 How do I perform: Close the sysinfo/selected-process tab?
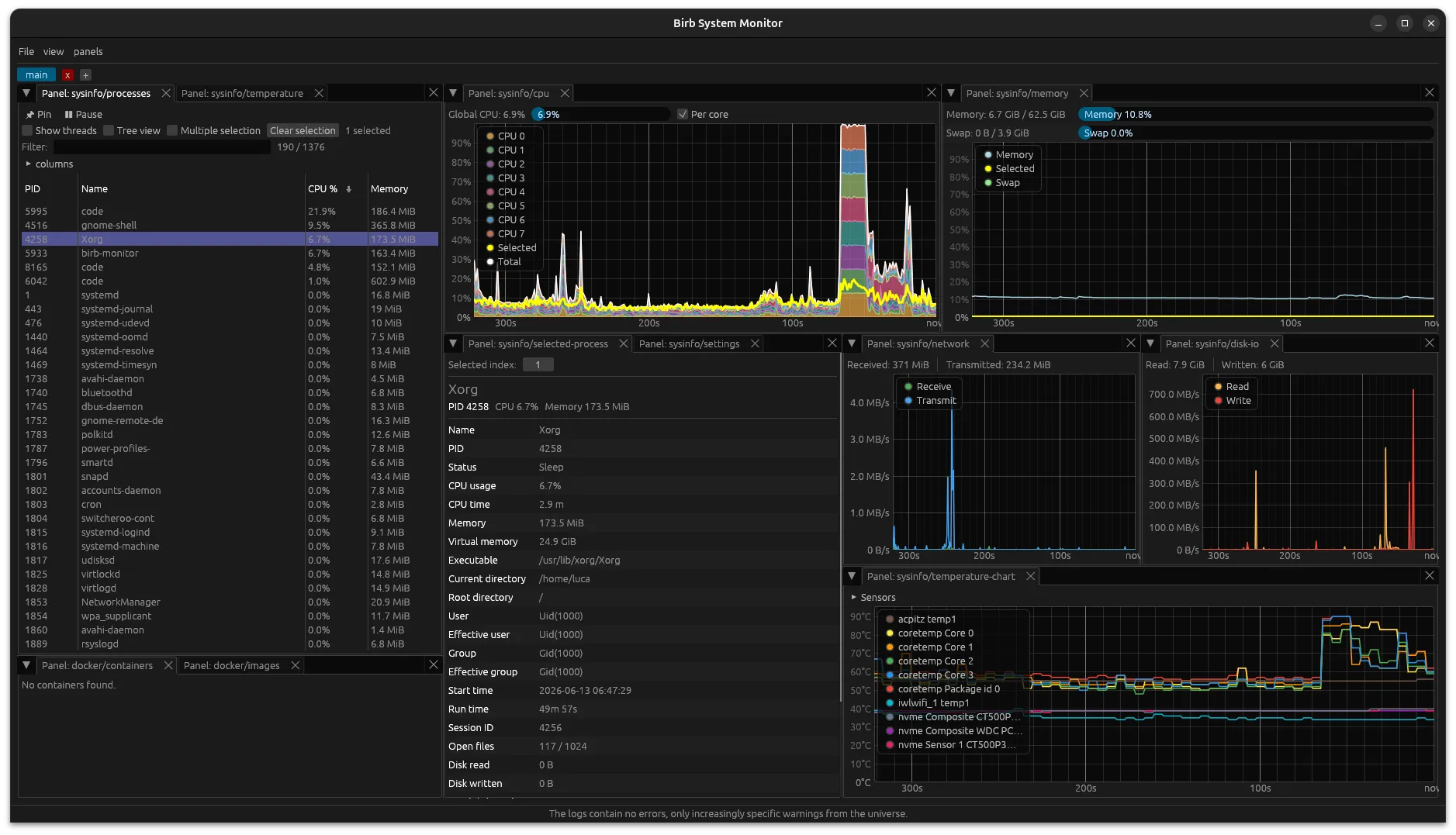tap(623, 343)
